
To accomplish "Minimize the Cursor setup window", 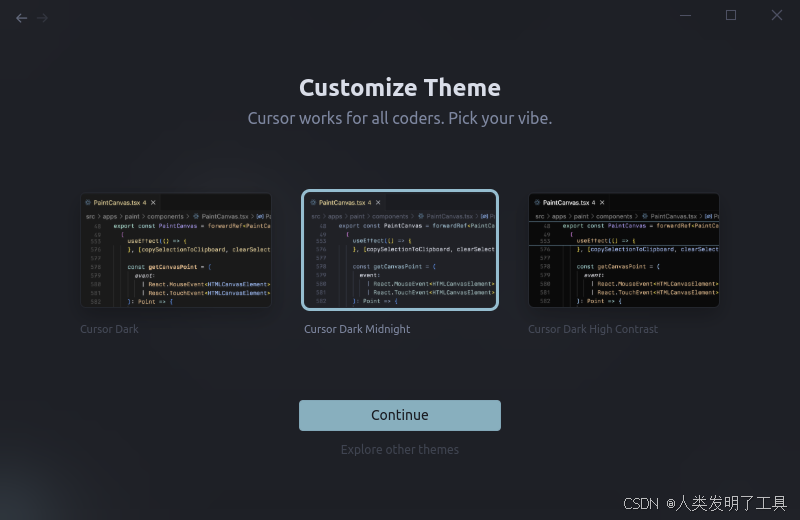I will (x=686, y=15).
